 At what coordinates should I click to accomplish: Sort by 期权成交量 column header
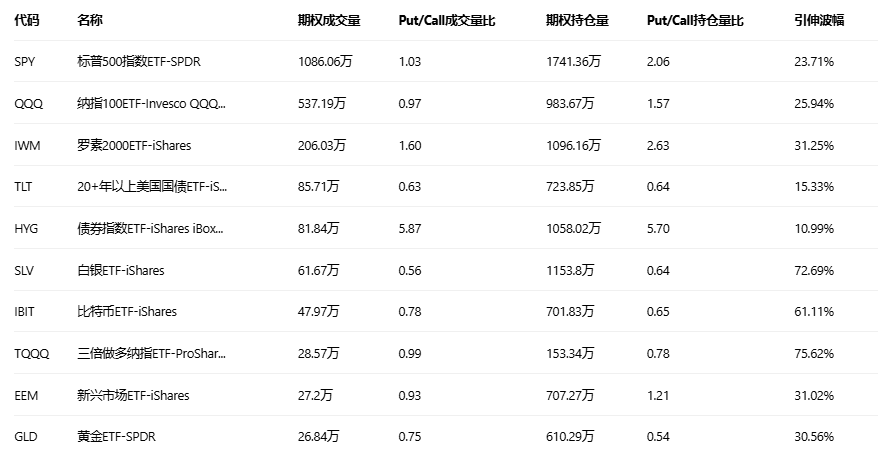tap(329, 20)
